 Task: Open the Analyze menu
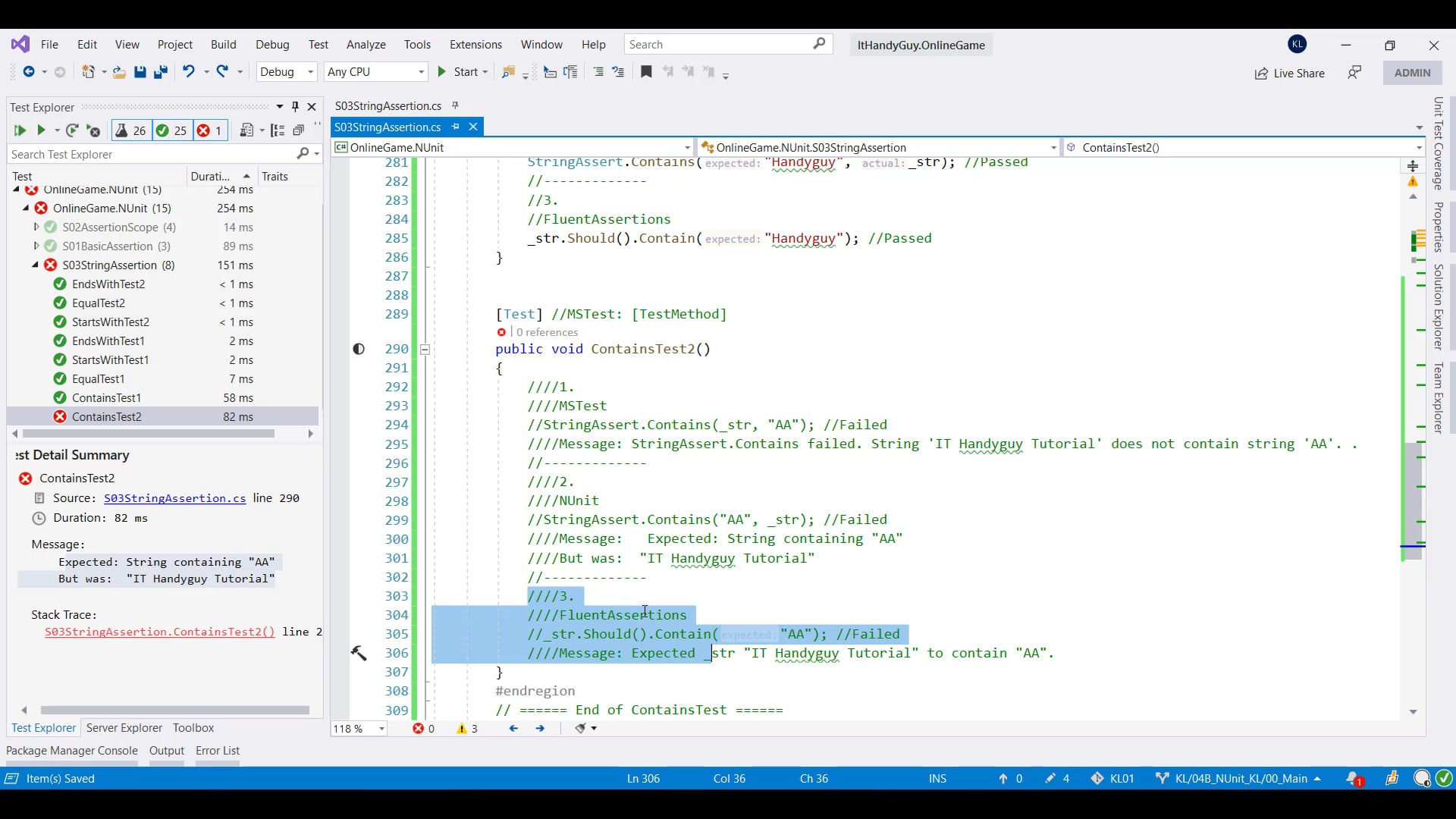pyautogui.click(x=366, y=45)
